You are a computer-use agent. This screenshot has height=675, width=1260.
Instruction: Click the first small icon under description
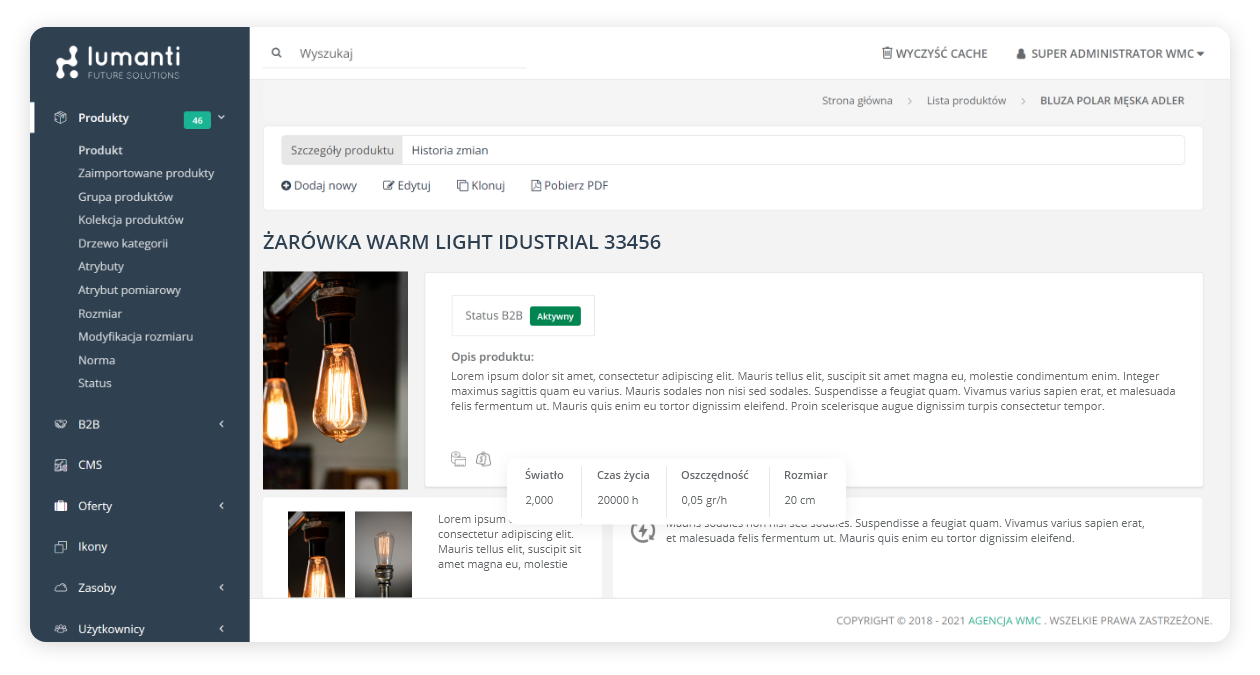click(x=458, y=459)
